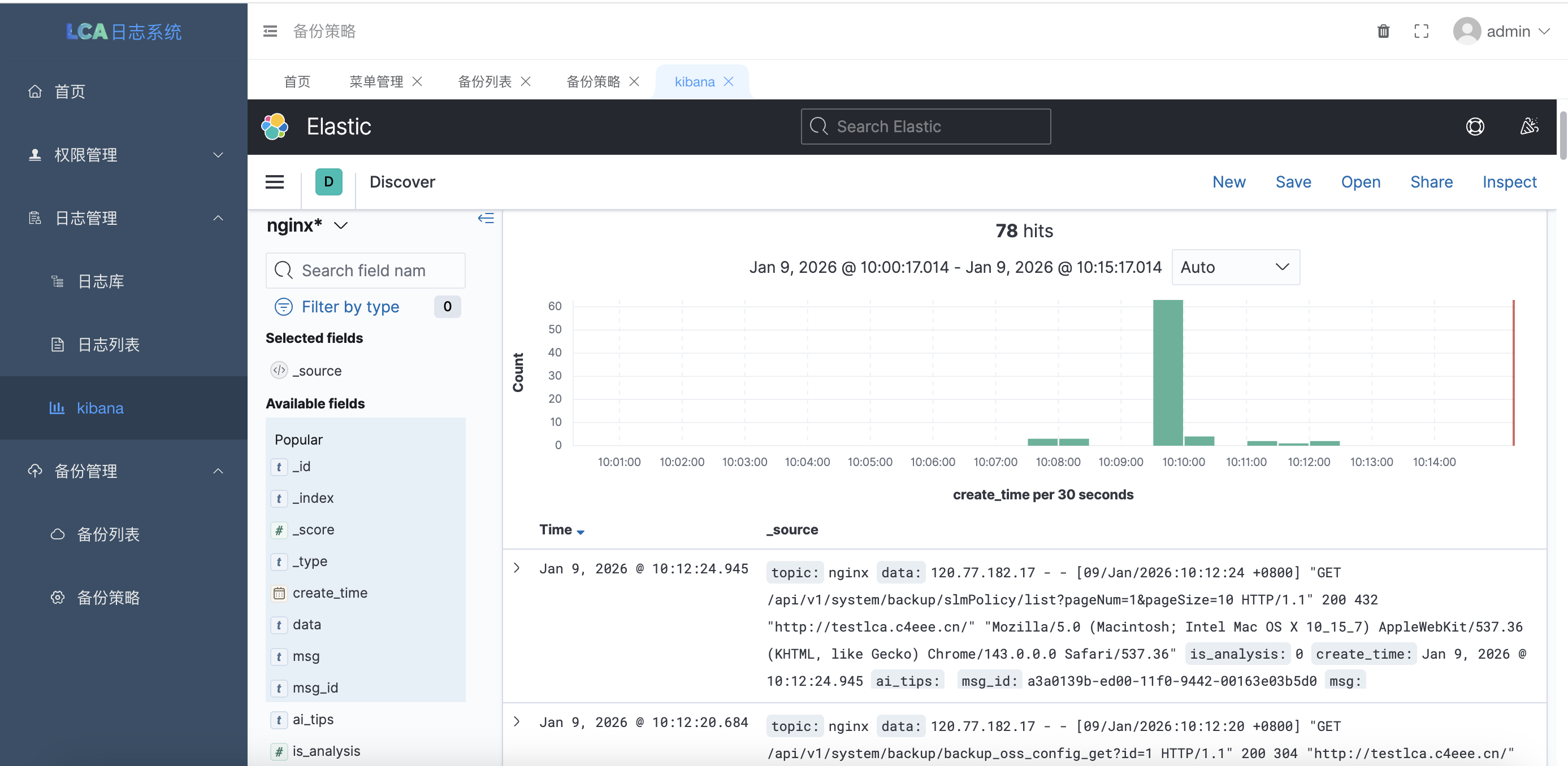Expand the 10:12:24.945 log row

click(x=517, y=568)
